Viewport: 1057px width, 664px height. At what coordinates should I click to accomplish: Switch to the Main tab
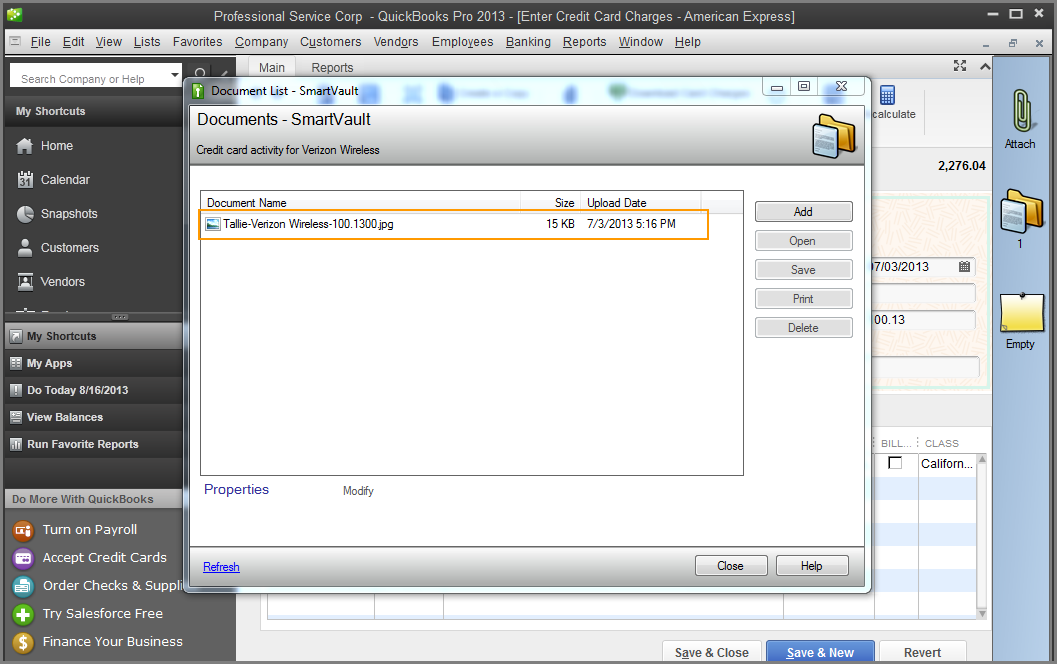272,67
